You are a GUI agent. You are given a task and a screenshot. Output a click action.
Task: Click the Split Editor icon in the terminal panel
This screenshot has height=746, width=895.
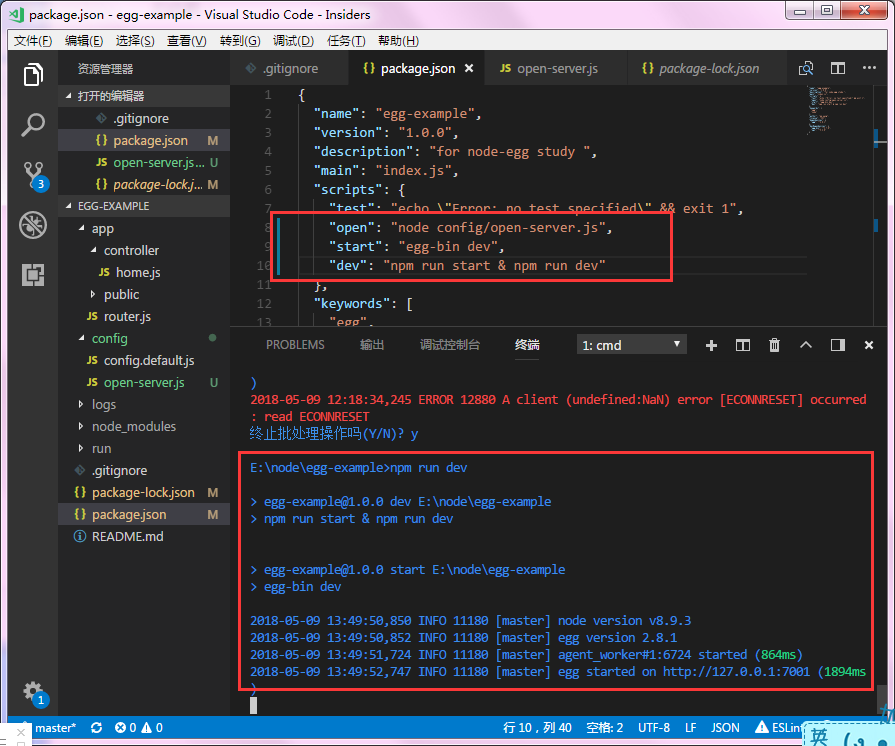[742, 344]
